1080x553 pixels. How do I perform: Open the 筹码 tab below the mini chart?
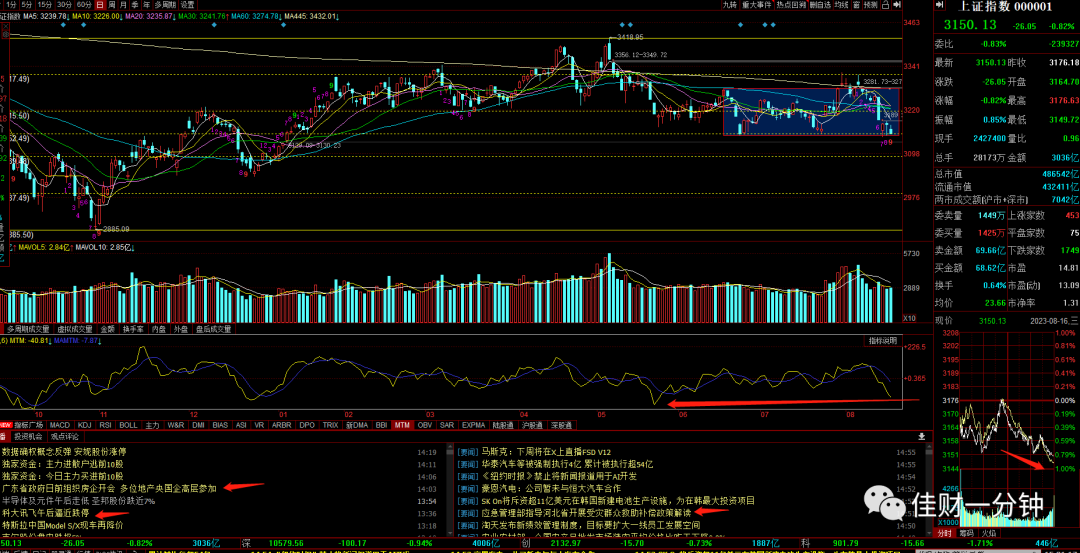pyautogui.click(x=968, y=533)
